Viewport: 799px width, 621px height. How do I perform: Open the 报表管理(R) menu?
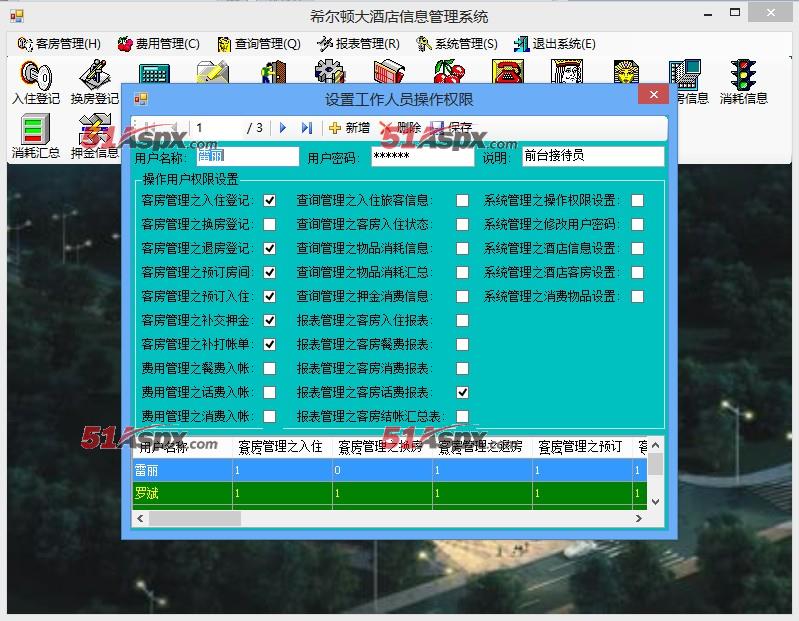tap(358, 44)
